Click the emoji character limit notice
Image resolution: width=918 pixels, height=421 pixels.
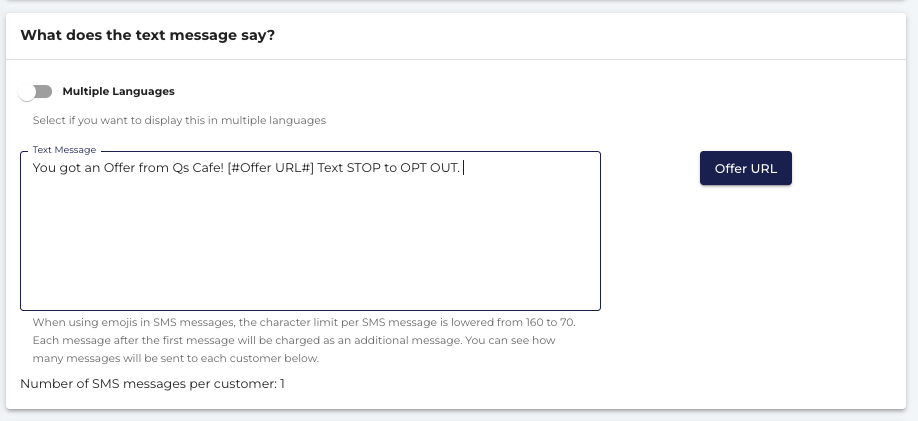tap(304, 322)
